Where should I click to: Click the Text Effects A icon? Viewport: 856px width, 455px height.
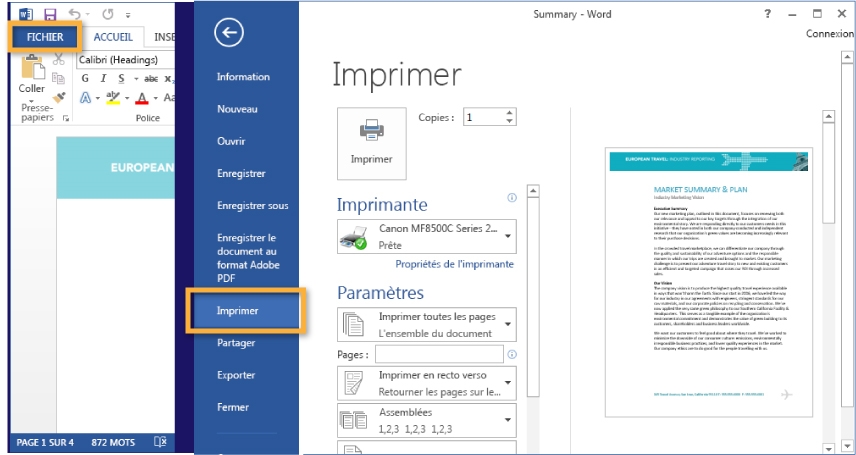point(86,98)
